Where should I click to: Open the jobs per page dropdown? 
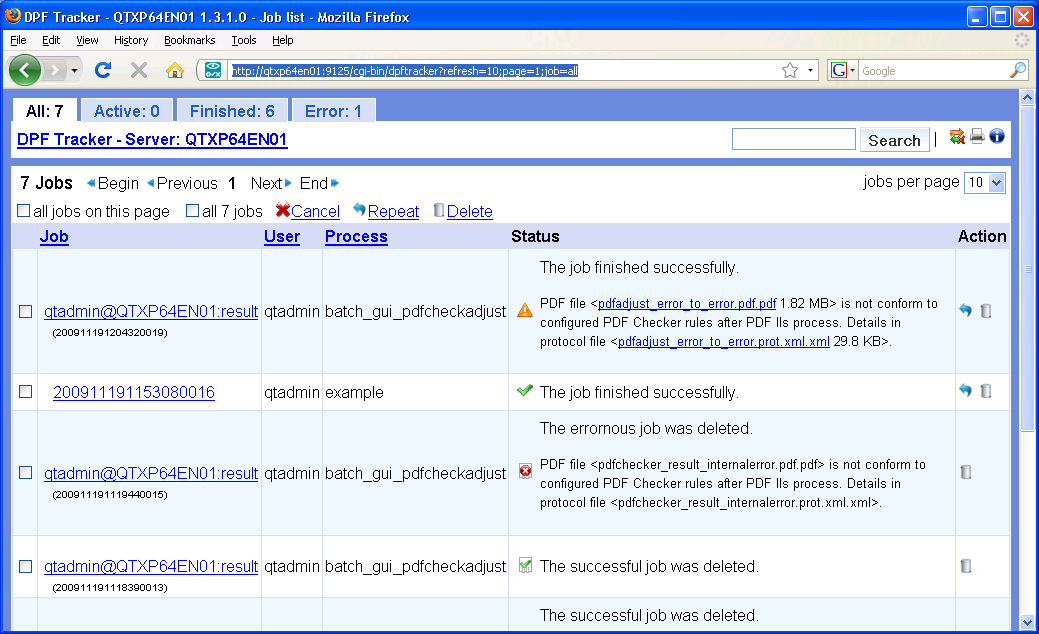(984, 183)
